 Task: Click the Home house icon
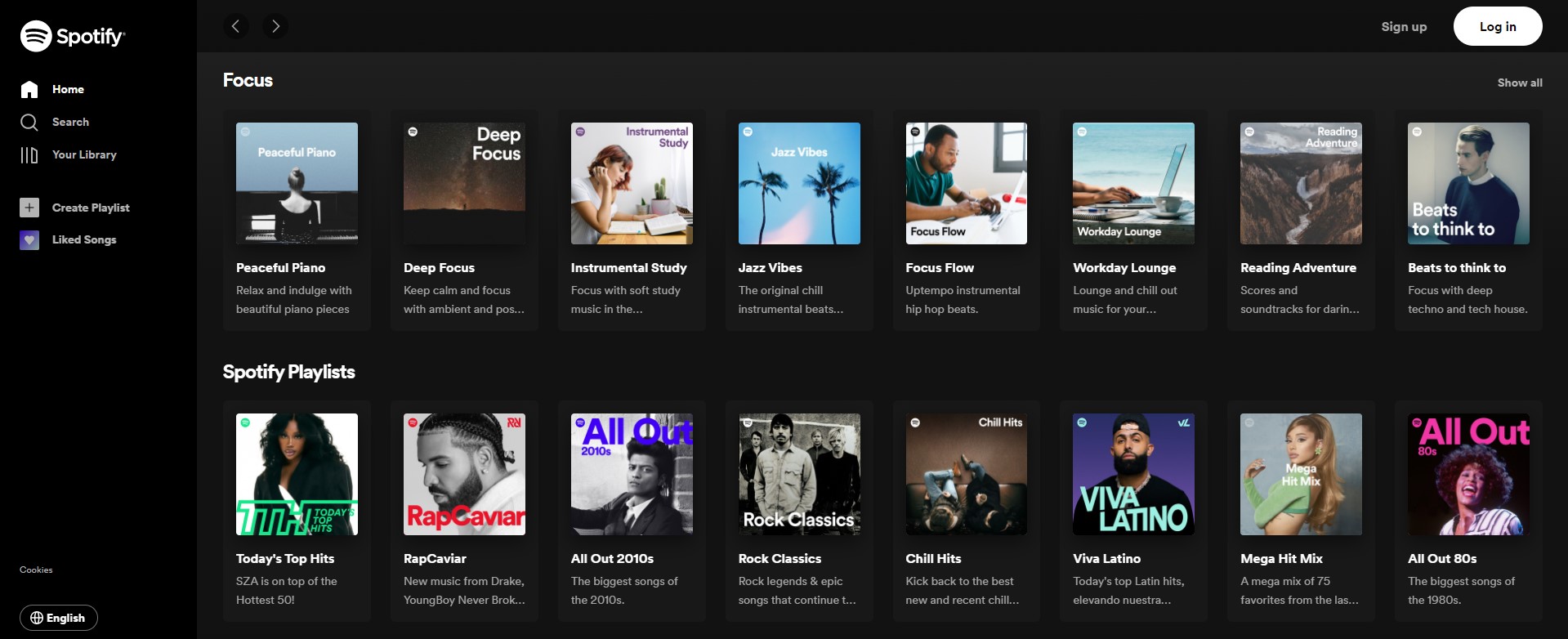(29, 90)
